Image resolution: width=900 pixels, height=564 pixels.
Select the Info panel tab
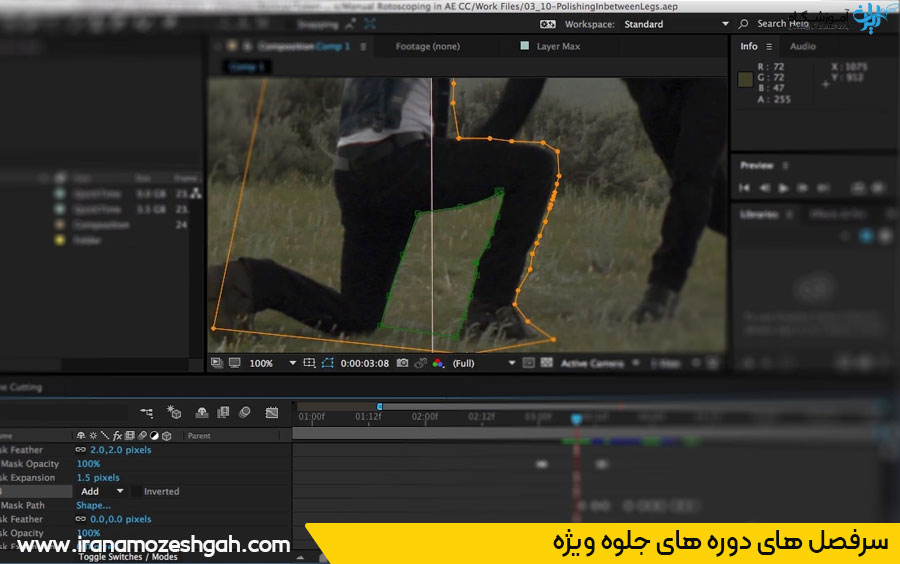[748, 46]
